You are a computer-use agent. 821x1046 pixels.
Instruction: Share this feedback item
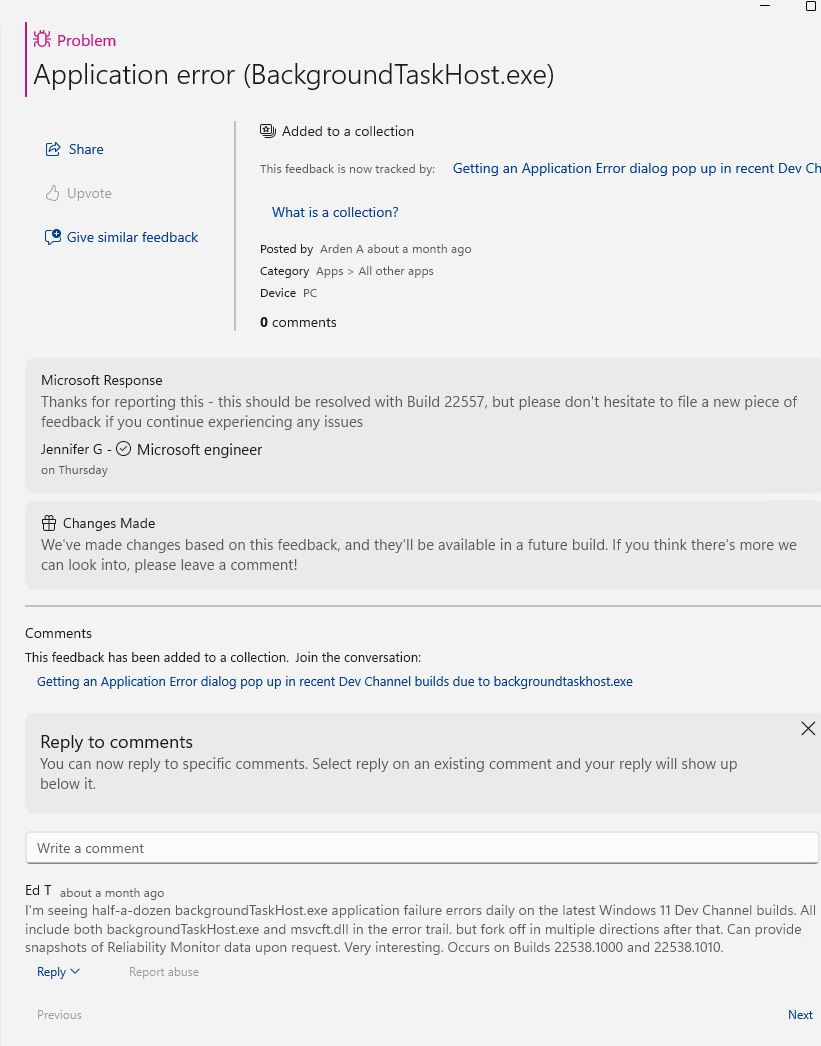click(75, 149)
